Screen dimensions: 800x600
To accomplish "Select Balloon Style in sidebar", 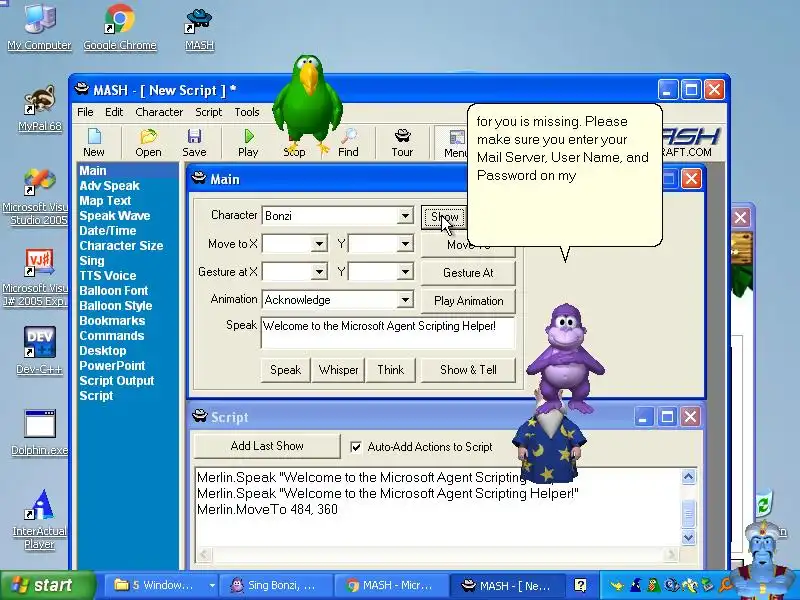I will (116, 306).
